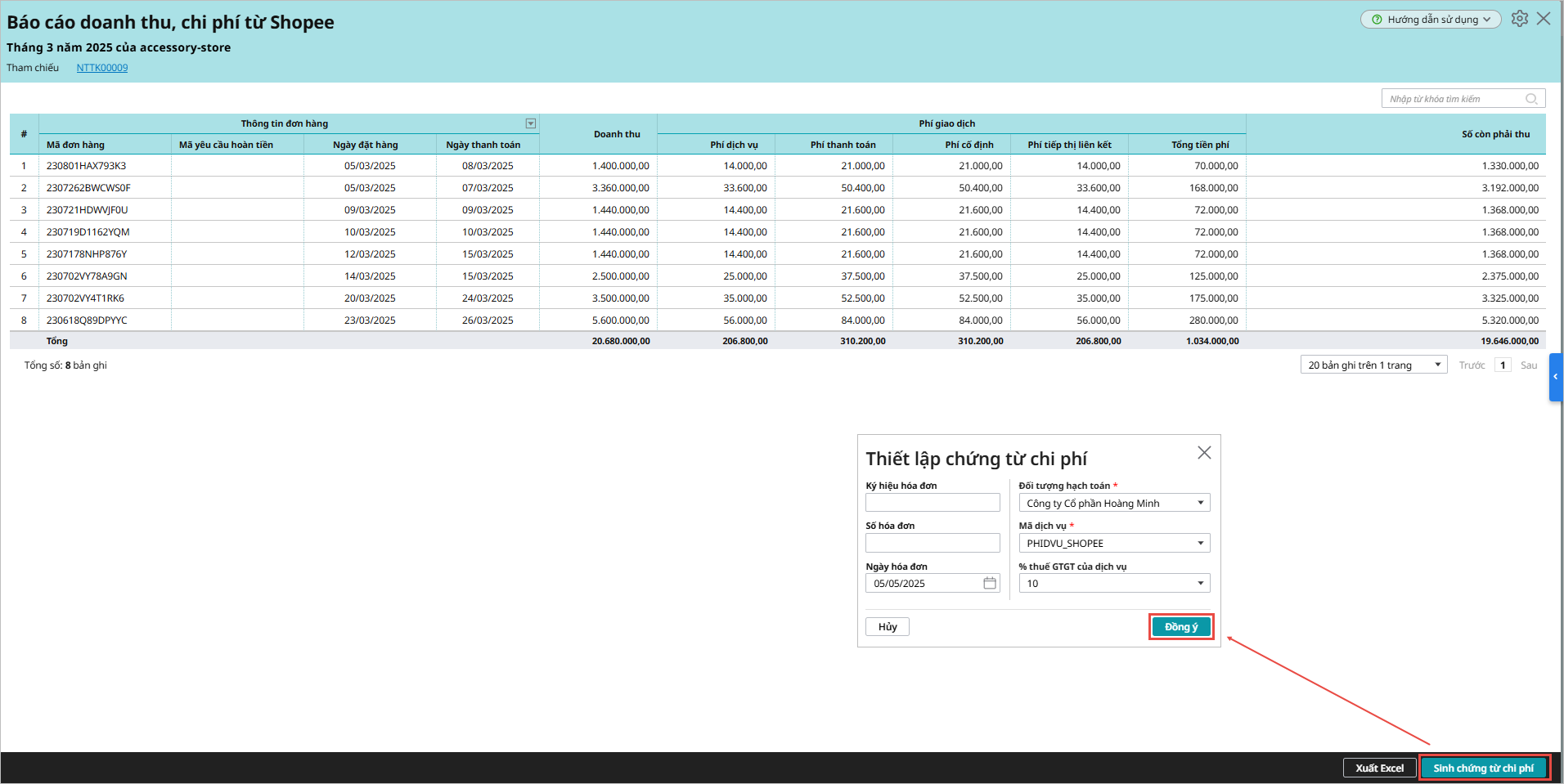Click the search magnifier icon
This screenshot has width=1564, height=784.
click(1531, 99)
